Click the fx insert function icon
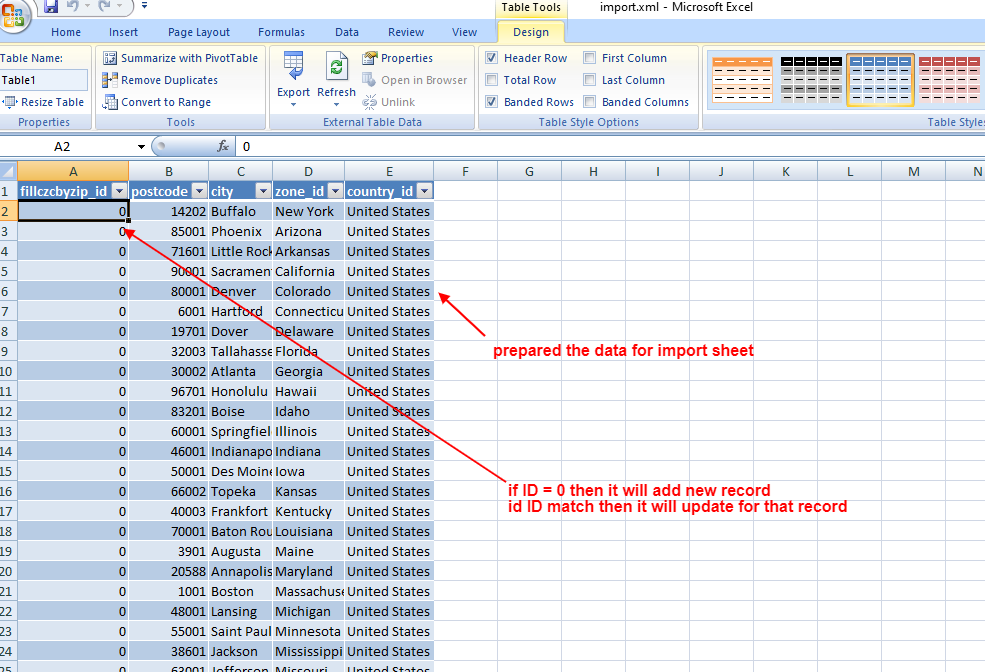Viewport: 985px width, 672px height. pyautogui.click(x=222, y=146)
